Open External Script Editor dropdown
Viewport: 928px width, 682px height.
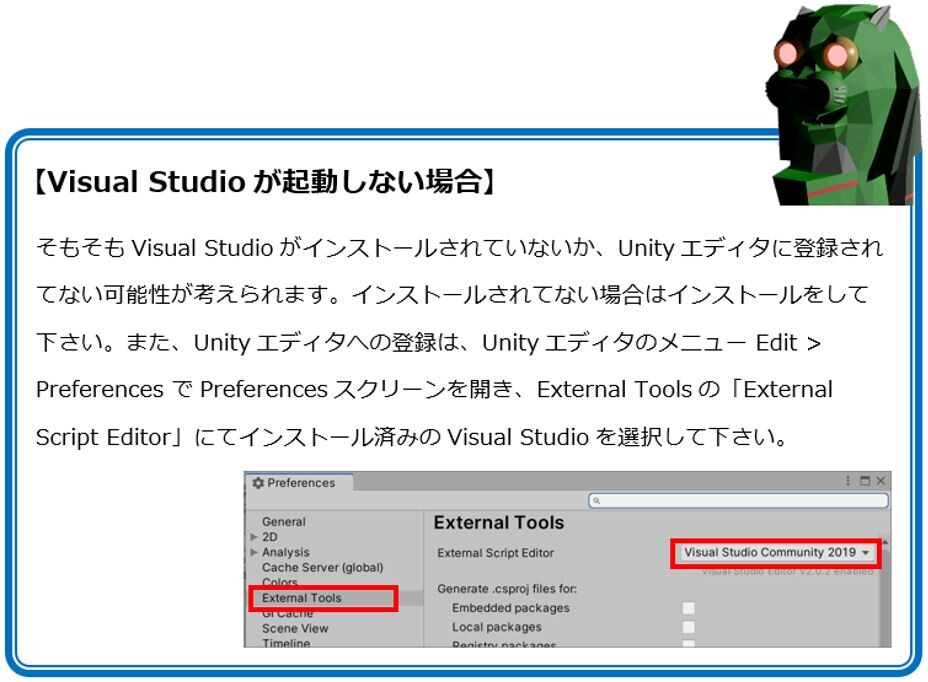(x=776, y=552)
